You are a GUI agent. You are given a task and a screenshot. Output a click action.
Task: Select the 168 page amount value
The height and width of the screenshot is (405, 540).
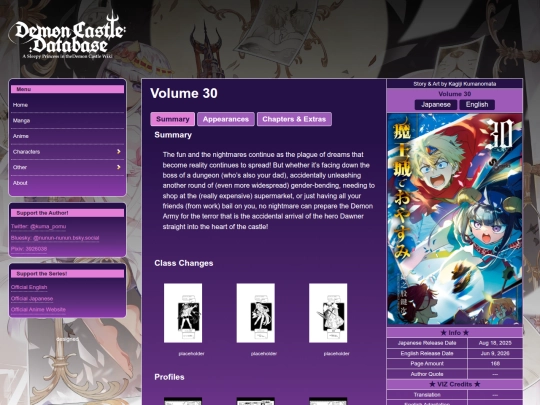495,364
